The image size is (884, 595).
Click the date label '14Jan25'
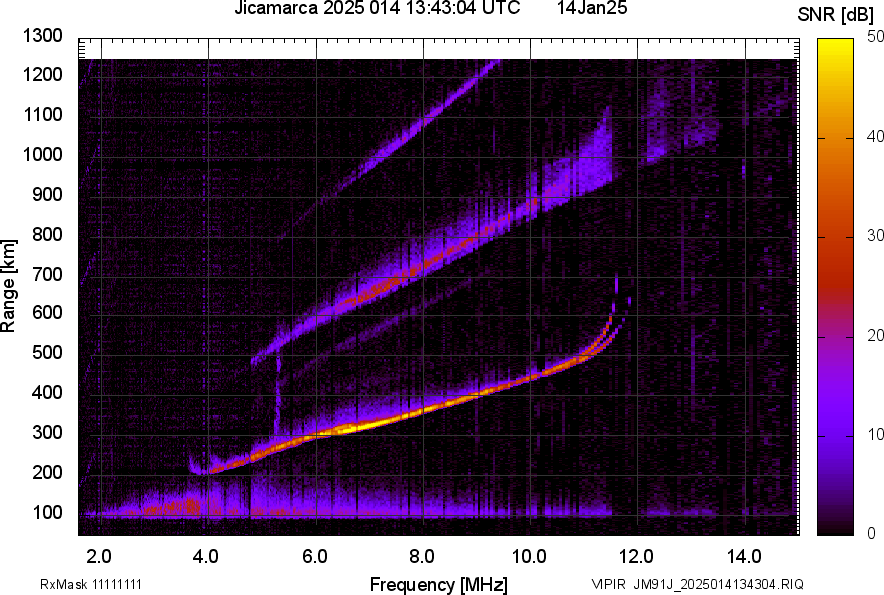(x=592, y=8)
